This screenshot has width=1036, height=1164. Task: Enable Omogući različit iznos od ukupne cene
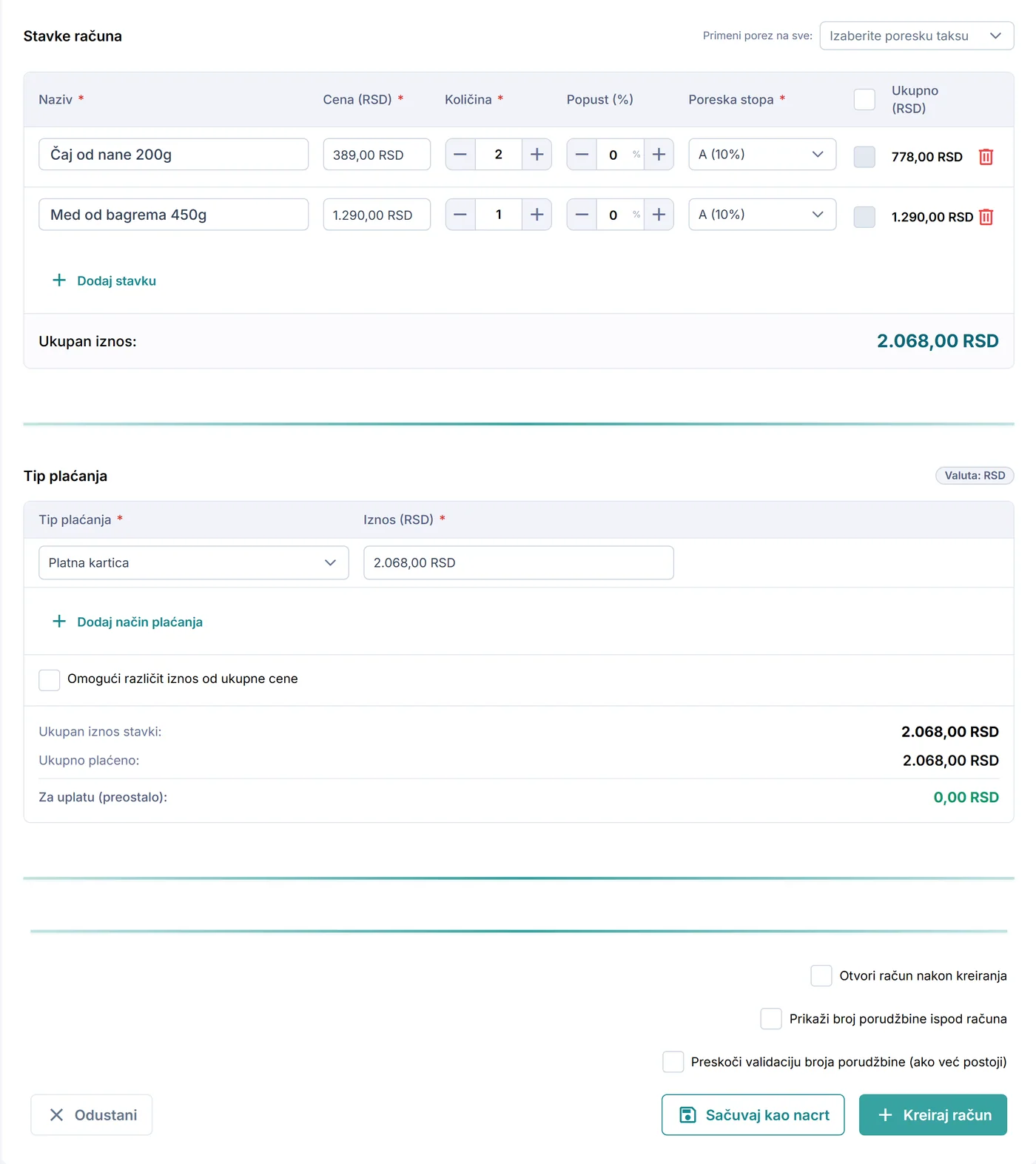coord(49,679)
